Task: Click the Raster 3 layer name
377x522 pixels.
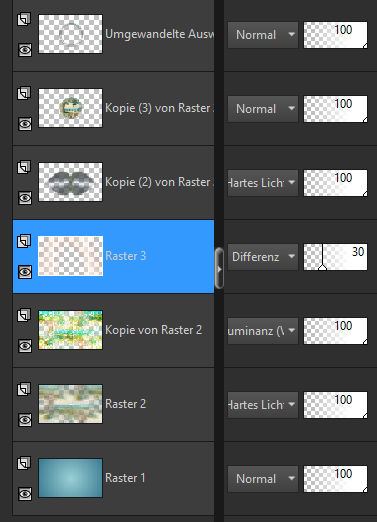Action: (125, 256)
